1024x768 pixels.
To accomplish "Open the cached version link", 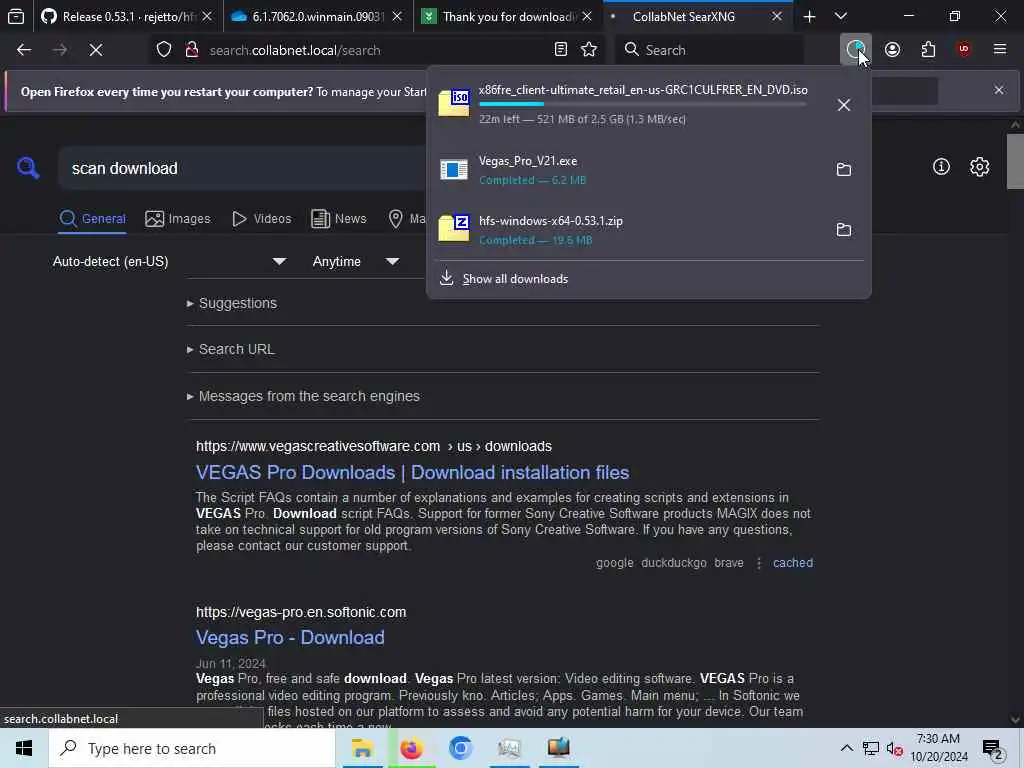I will (x=793, y=563).
